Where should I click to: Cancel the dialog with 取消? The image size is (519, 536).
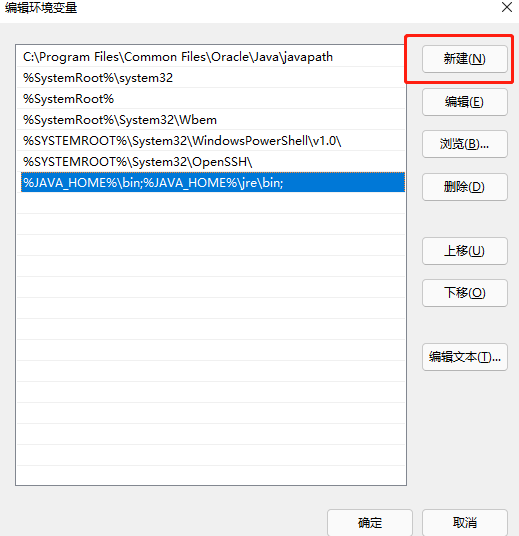coord(465,523)
